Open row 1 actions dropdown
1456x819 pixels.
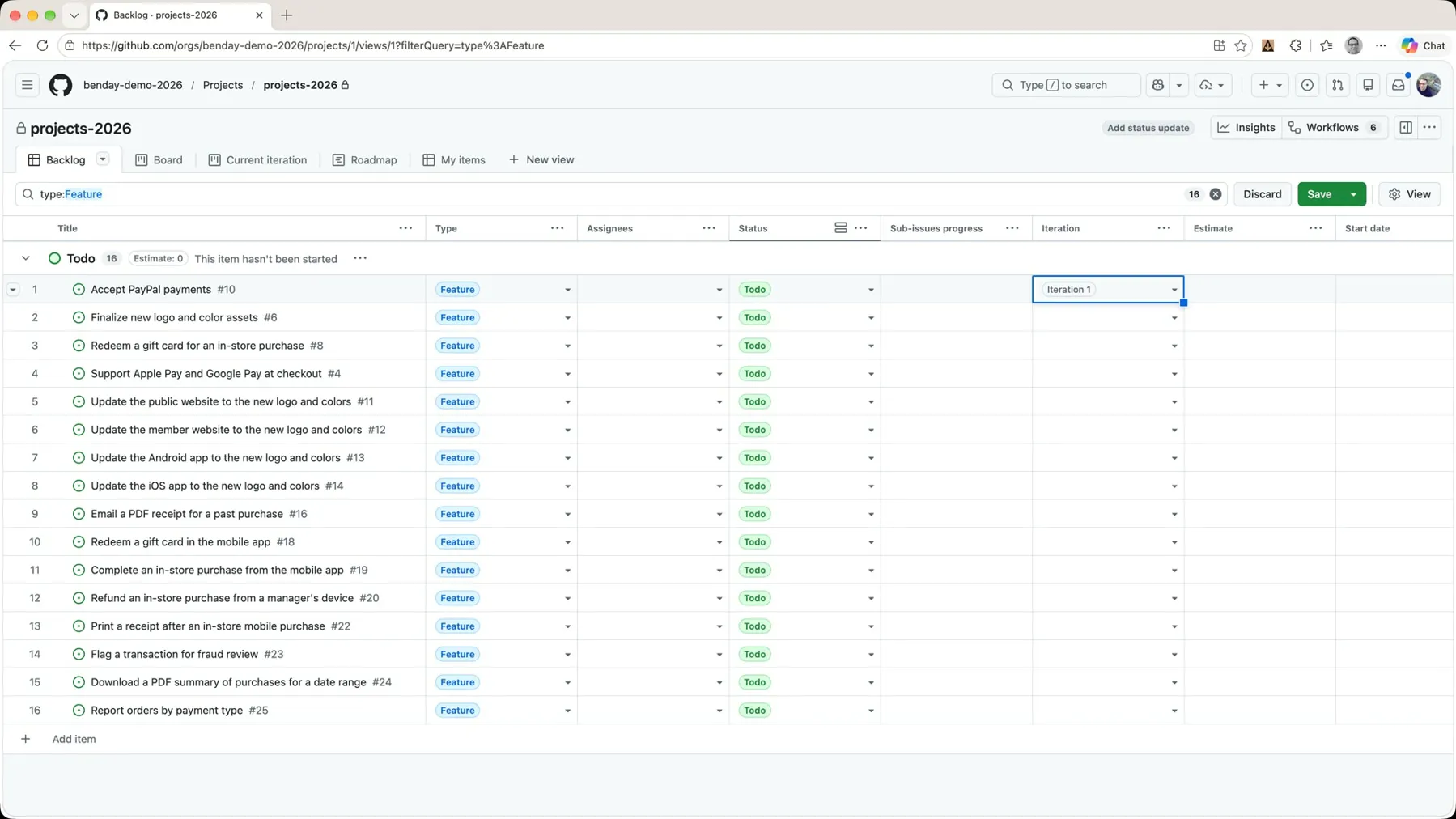coord(13,289)
